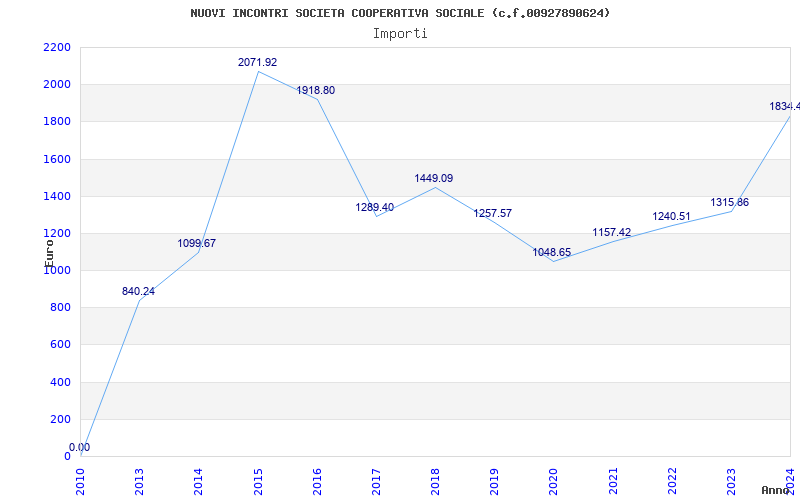Click the 2022 x-axis year label
The height and width of the screenshot is (500, 800).
672,481
